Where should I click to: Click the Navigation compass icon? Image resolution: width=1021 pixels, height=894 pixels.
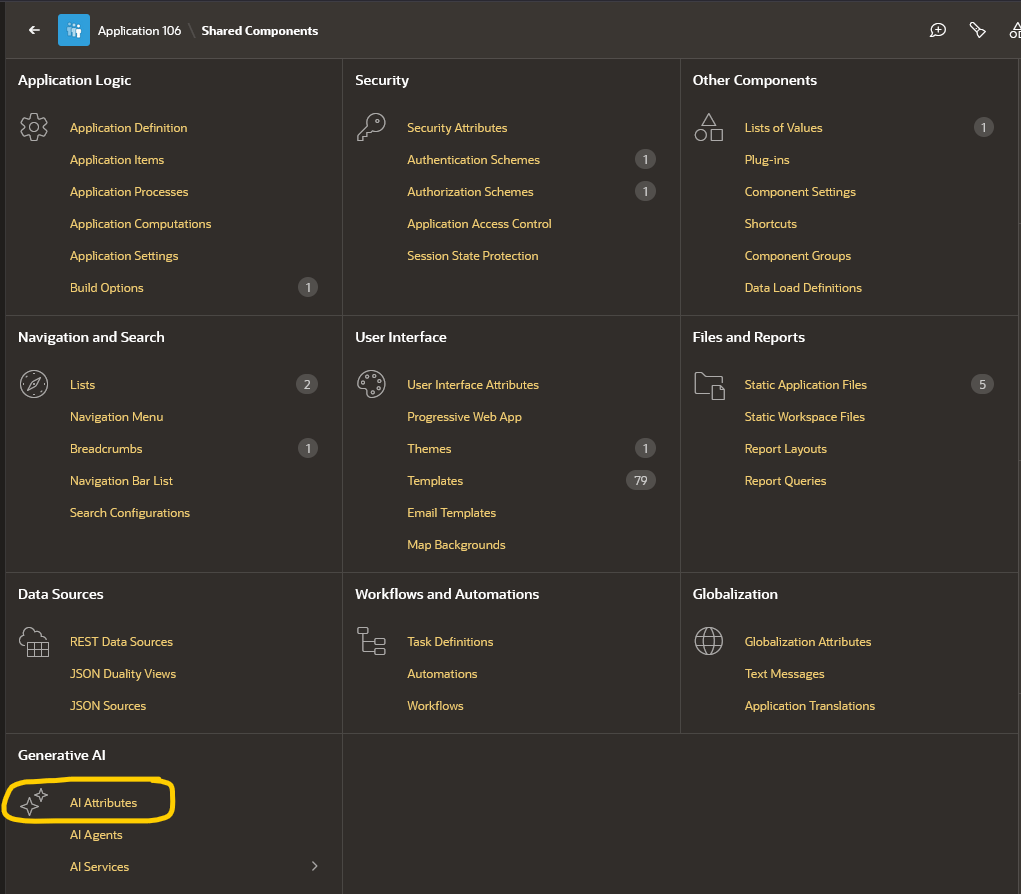pyautogui.click(x=34, y=384)
